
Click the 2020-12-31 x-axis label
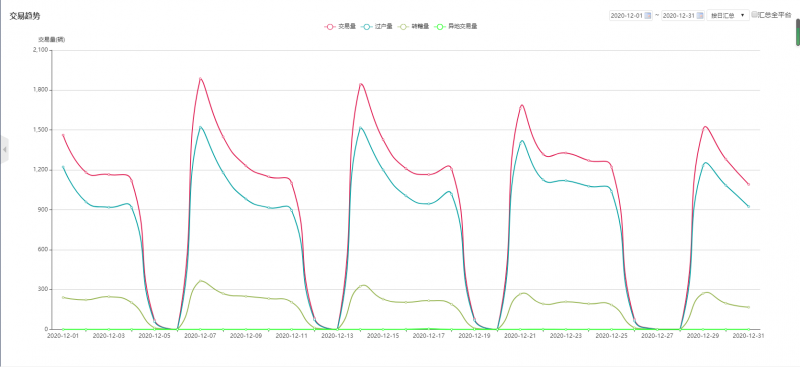tap(748, 336)
